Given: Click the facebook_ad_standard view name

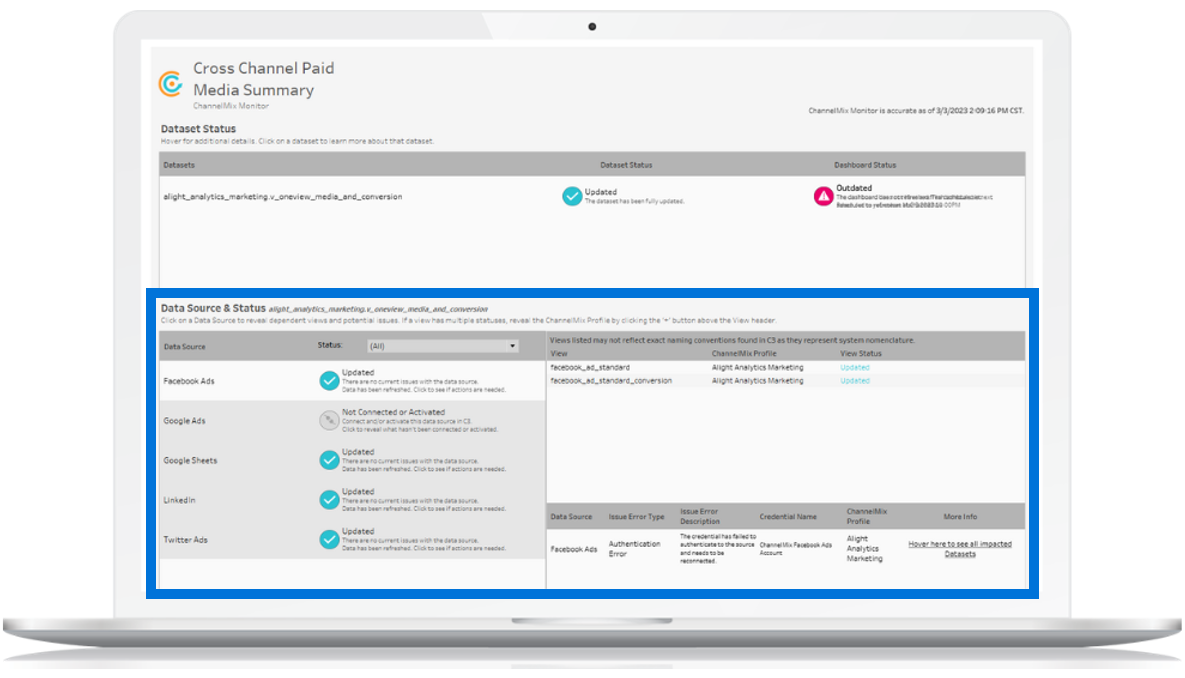Looking at the screenshot, I should tap(589, 367).
